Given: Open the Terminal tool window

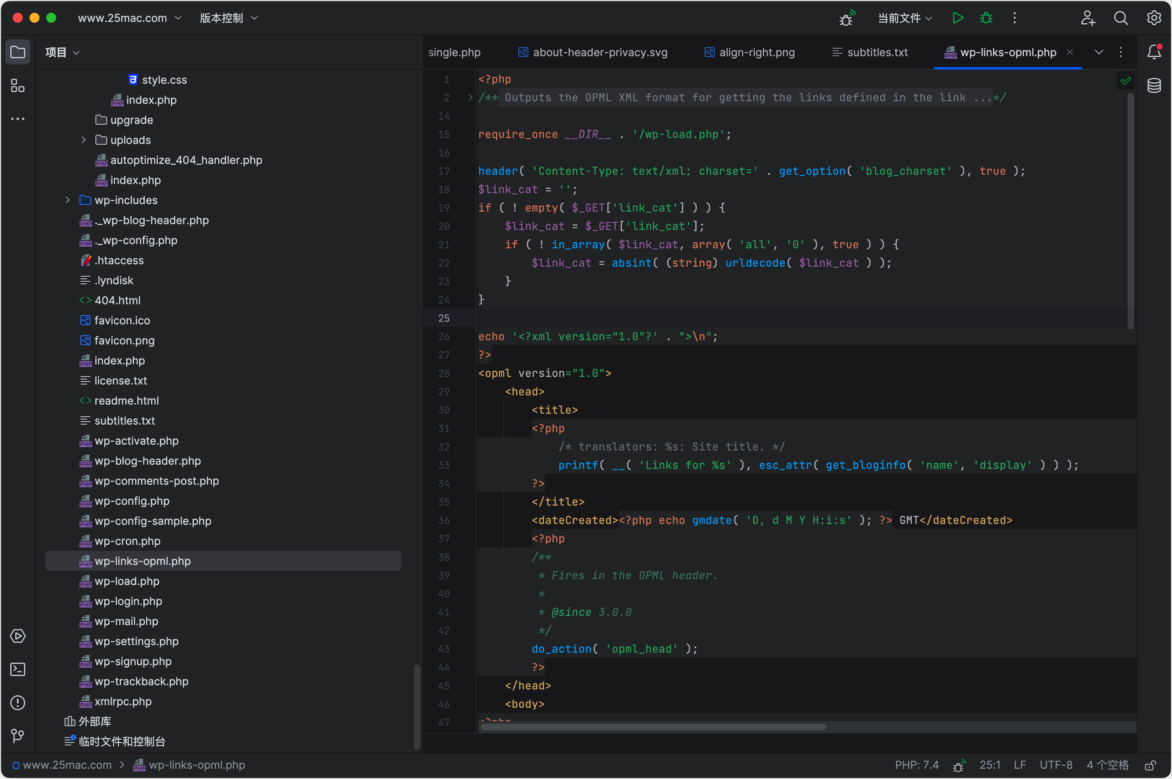Looking at the screenshot, I should 18,670.
